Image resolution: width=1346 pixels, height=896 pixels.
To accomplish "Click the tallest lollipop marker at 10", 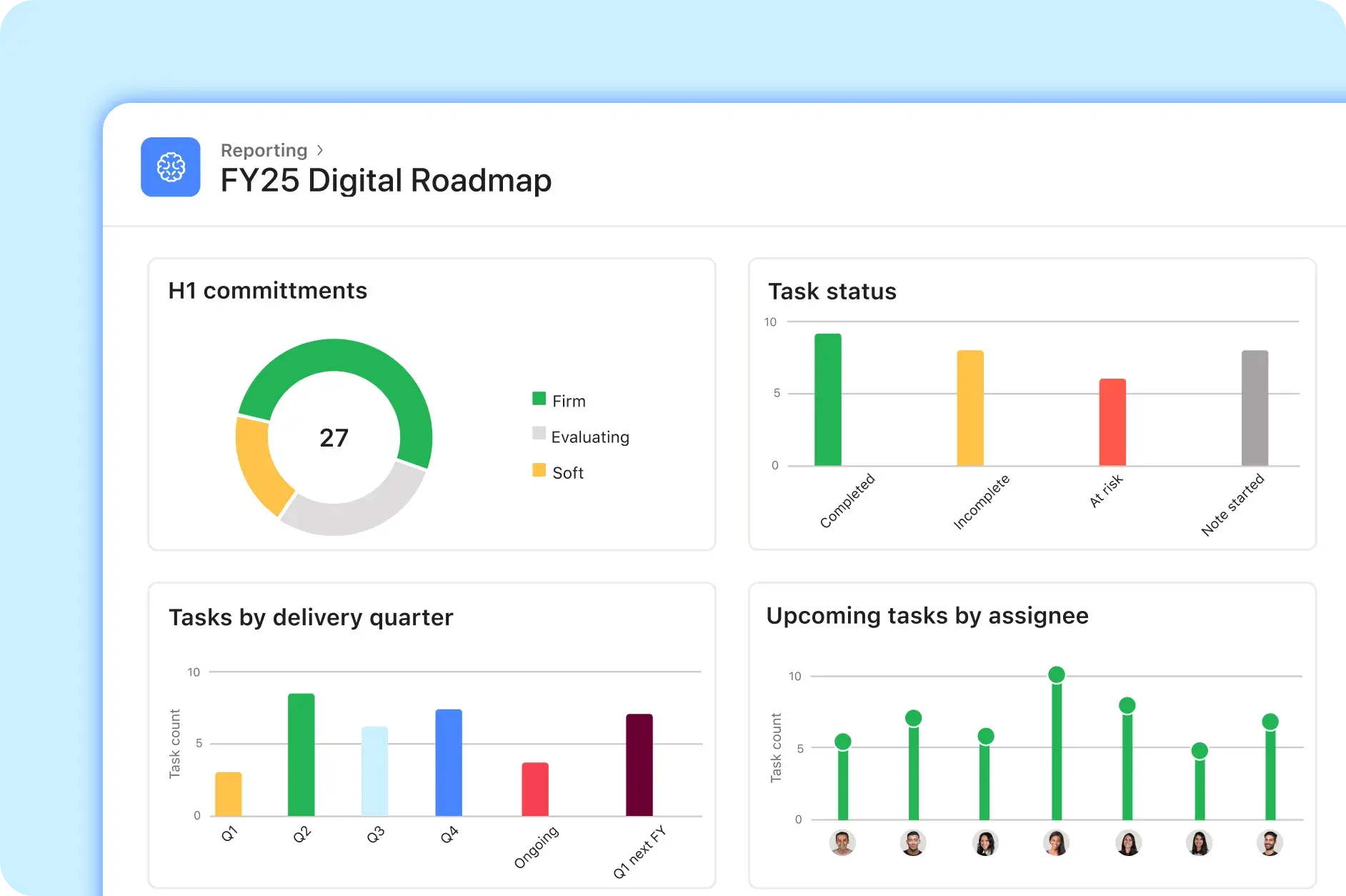I will tap(1057, 674).
